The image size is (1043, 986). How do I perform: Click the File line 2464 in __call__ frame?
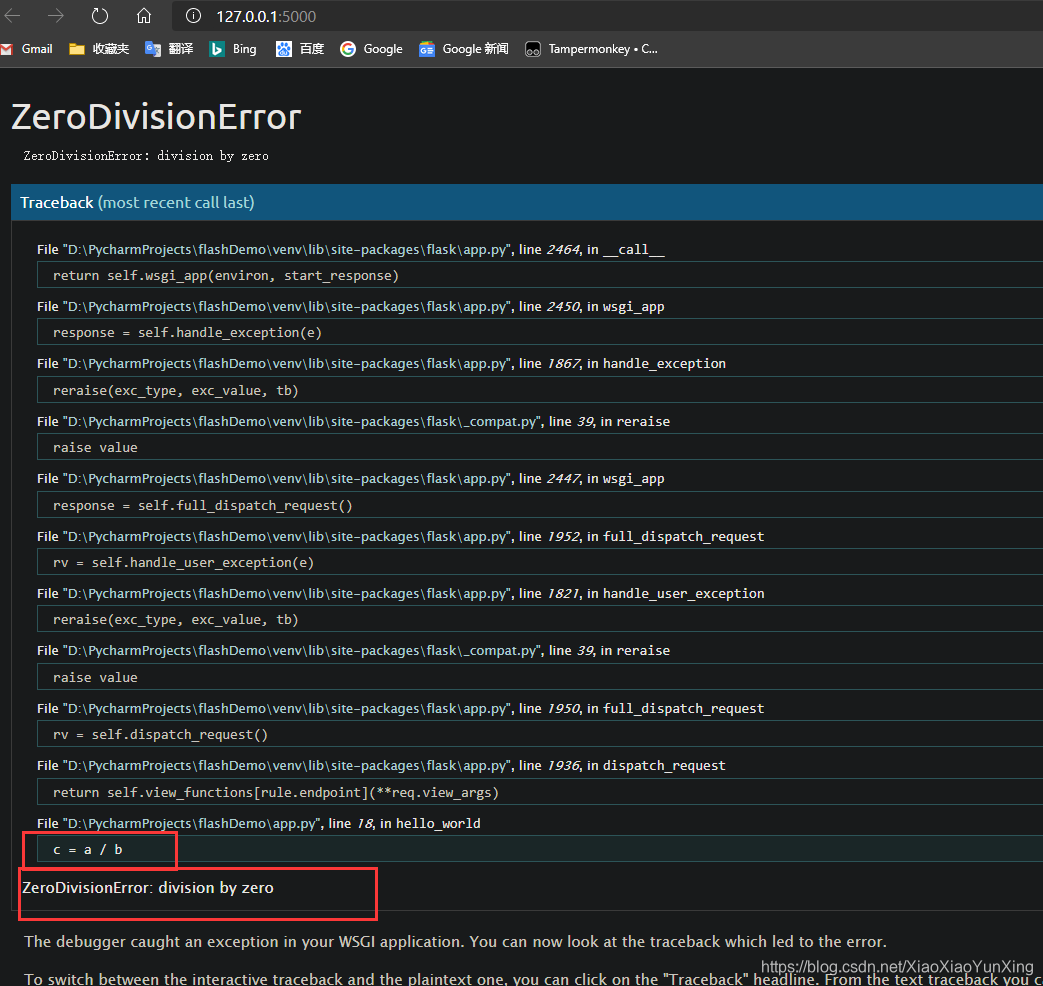351,249
